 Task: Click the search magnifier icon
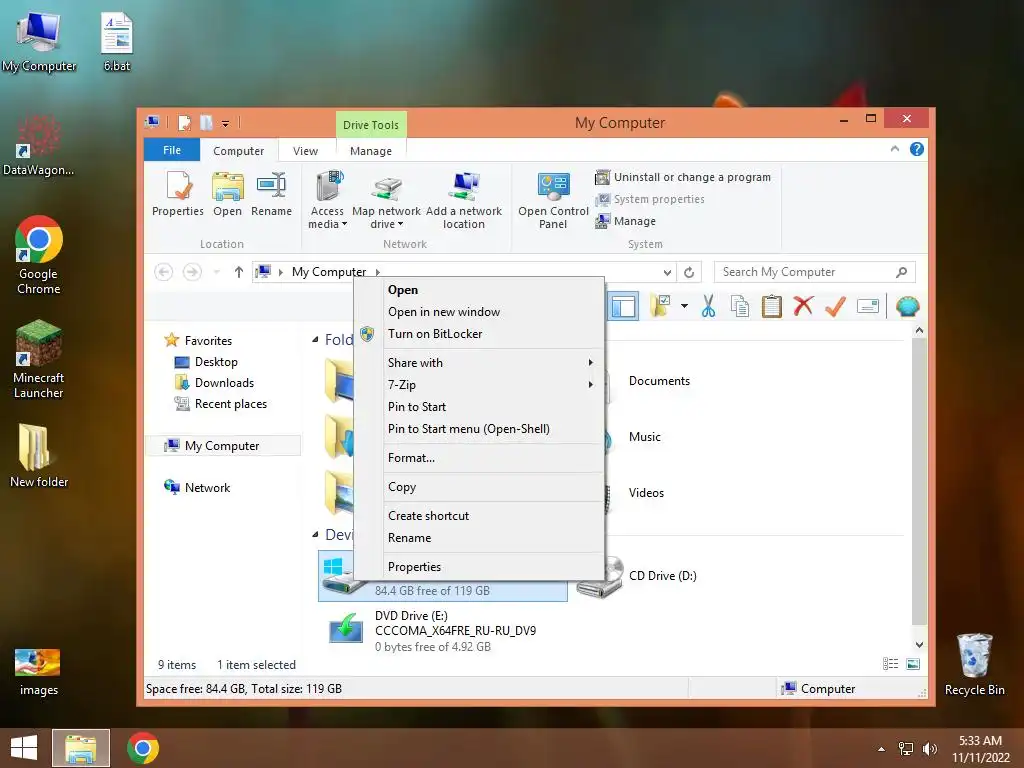point(902,272)
